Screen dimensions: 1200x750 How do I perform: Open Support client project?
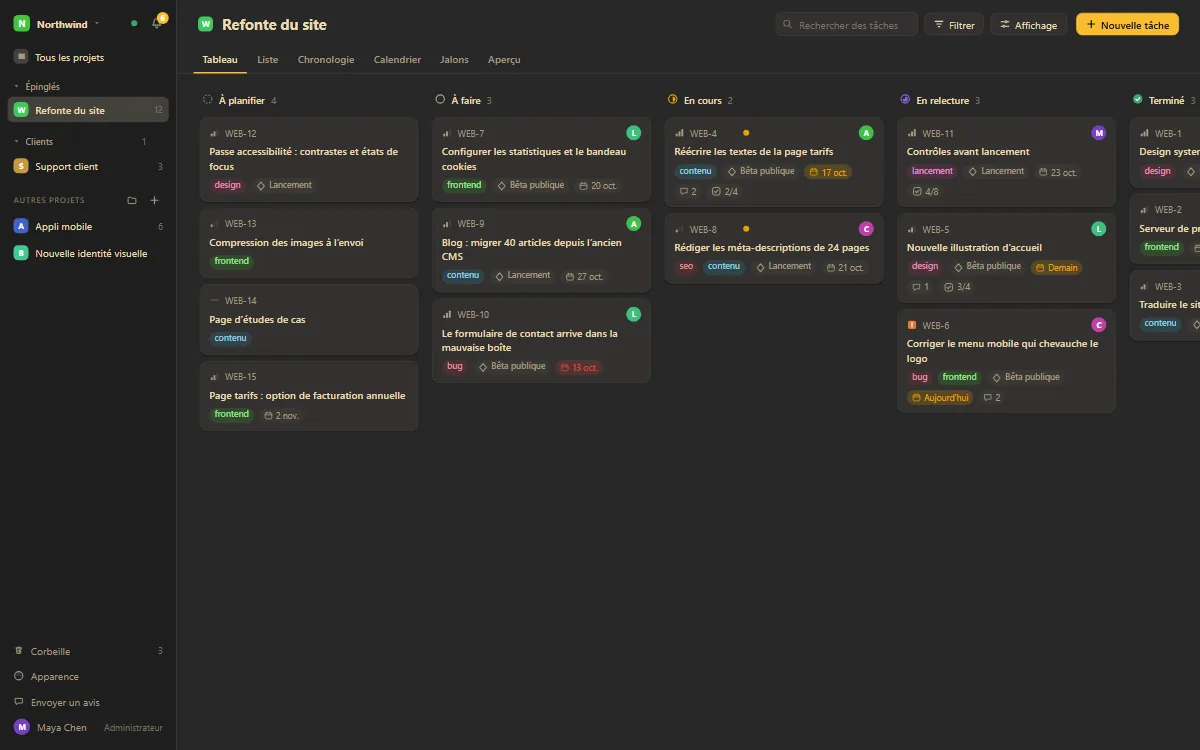click(x=89, y=166)
